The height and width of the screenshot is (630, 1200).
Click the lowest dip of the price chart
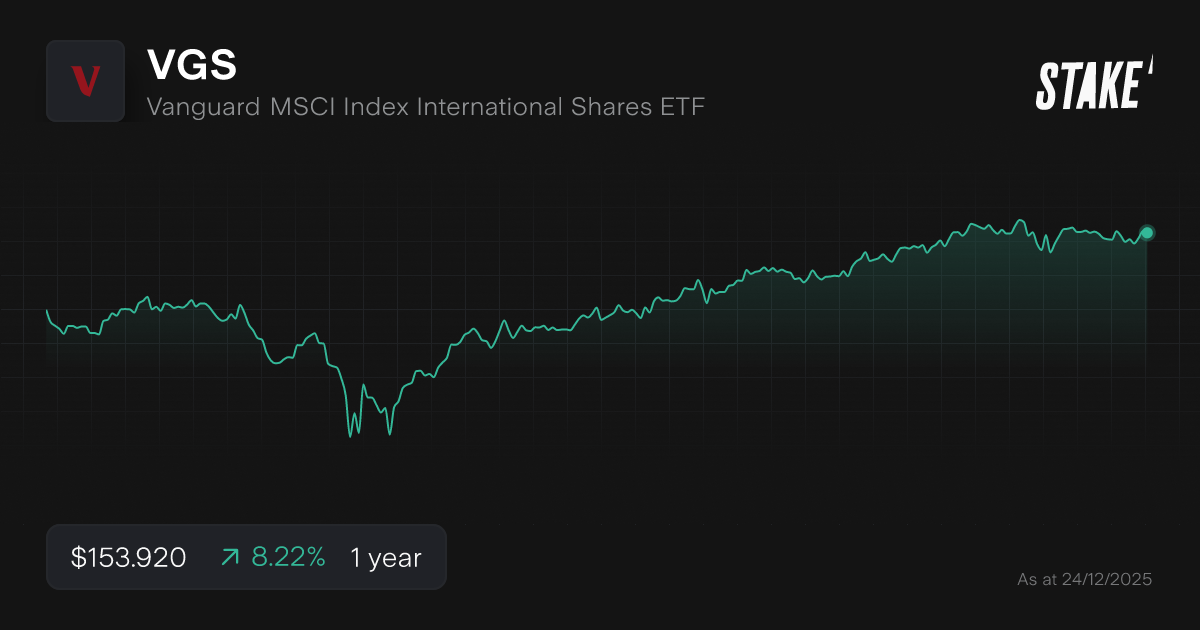click(x=351, y=437)
